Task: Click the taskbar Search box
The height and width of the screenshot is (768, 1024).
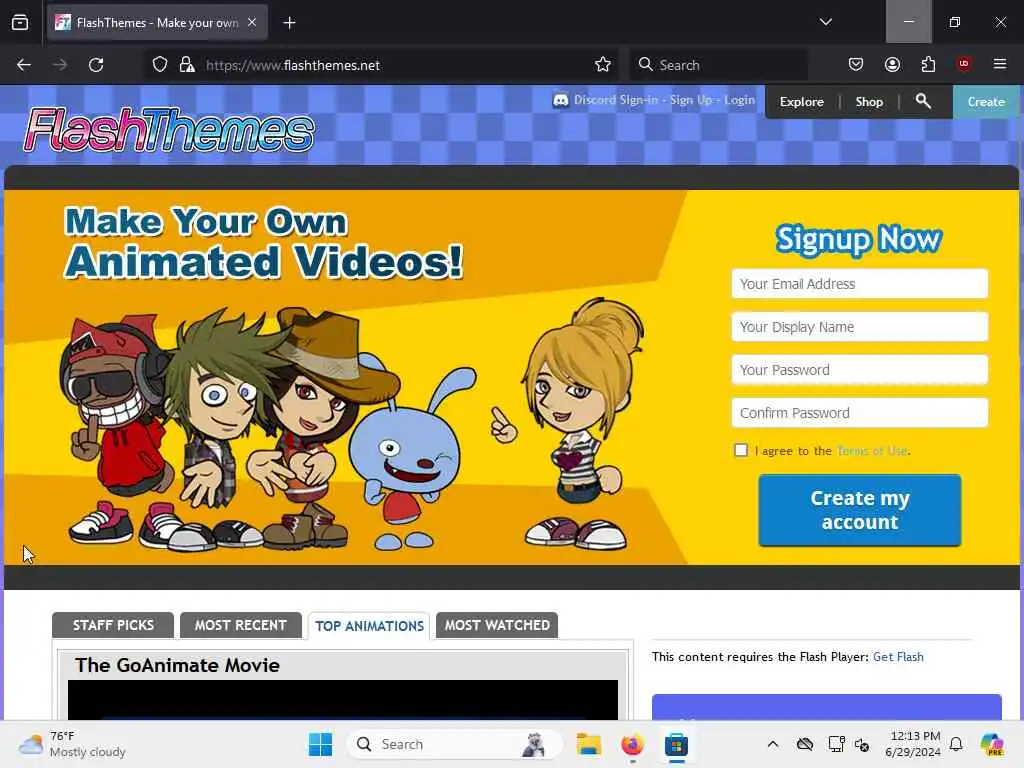Action: click(x=455, y=744)
